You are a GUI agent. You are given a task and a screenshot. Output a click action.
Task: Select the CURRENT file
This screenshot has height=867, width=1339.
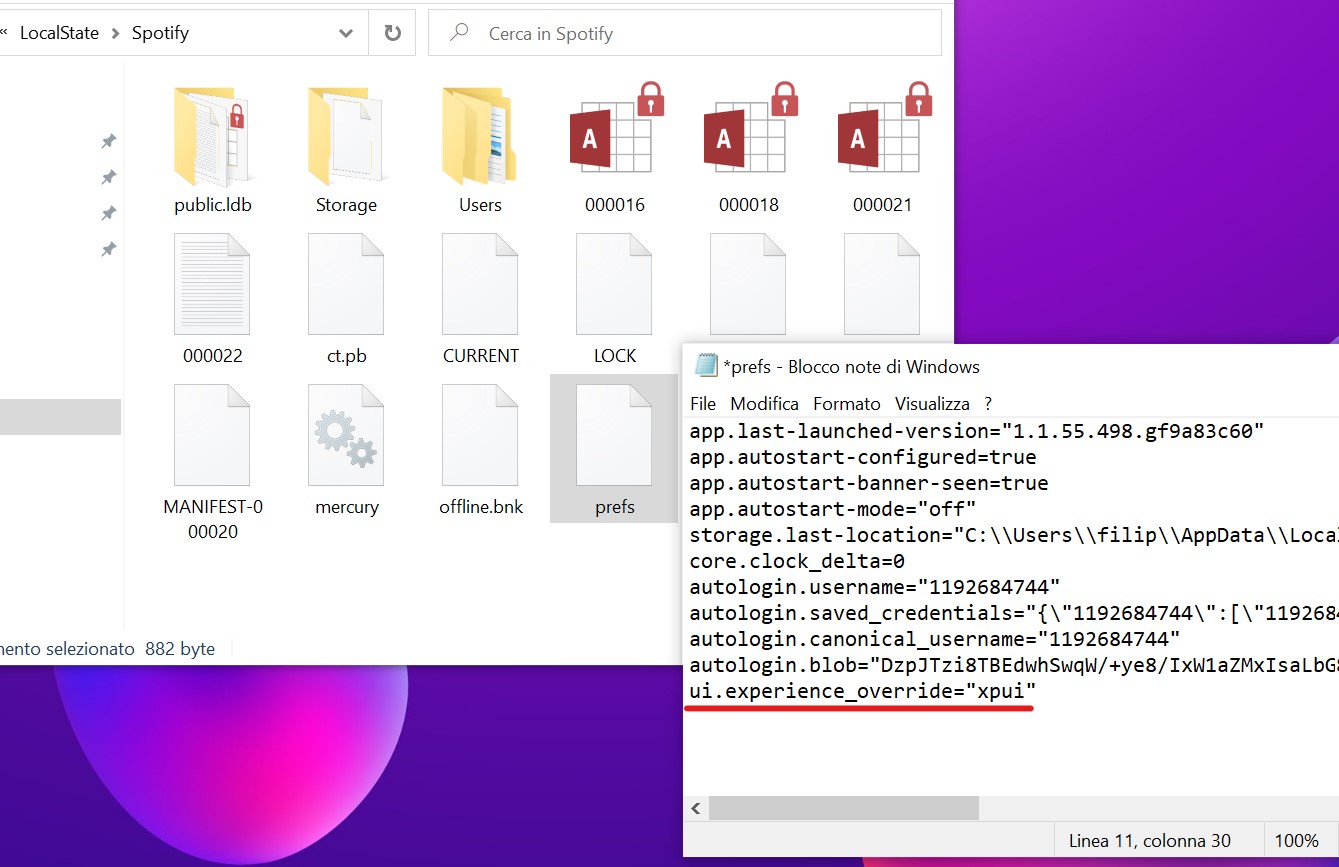point(480,299)
